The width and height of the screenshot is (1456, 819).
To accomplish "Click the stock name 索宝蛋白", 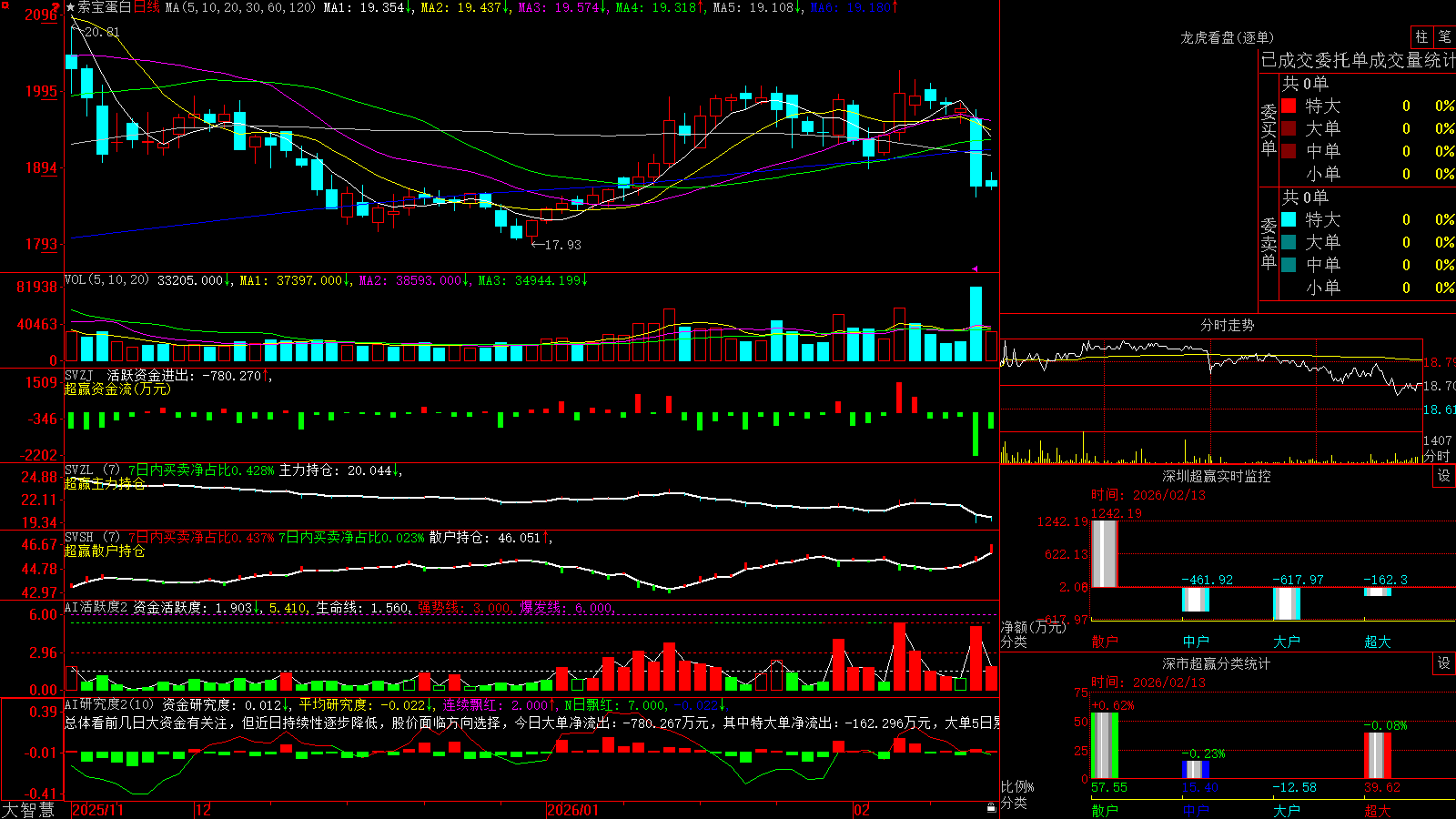I will (x=105, y=7).
